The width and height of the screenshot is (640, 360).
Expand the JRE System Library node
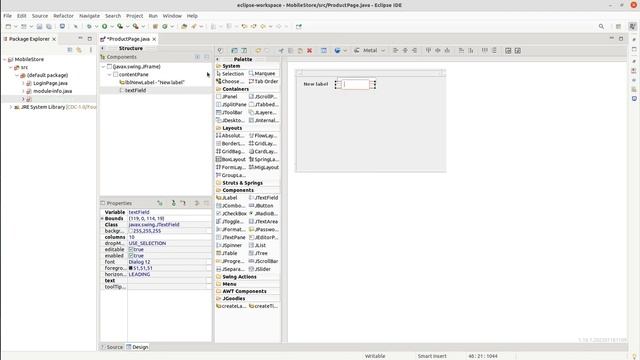(x=11, y=107)
